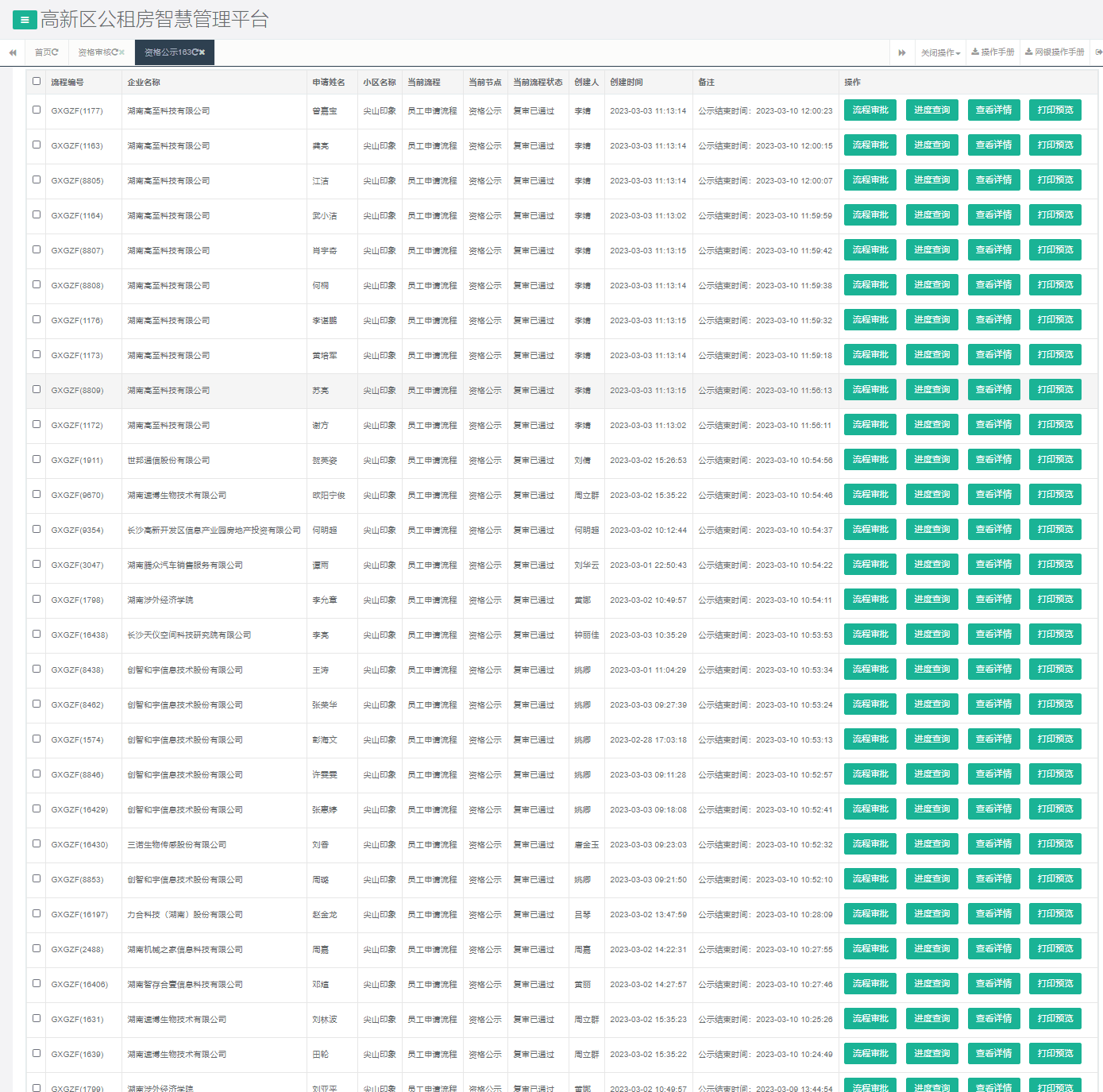Refresh the 首页 tab using its reload icon

[56, 52]
